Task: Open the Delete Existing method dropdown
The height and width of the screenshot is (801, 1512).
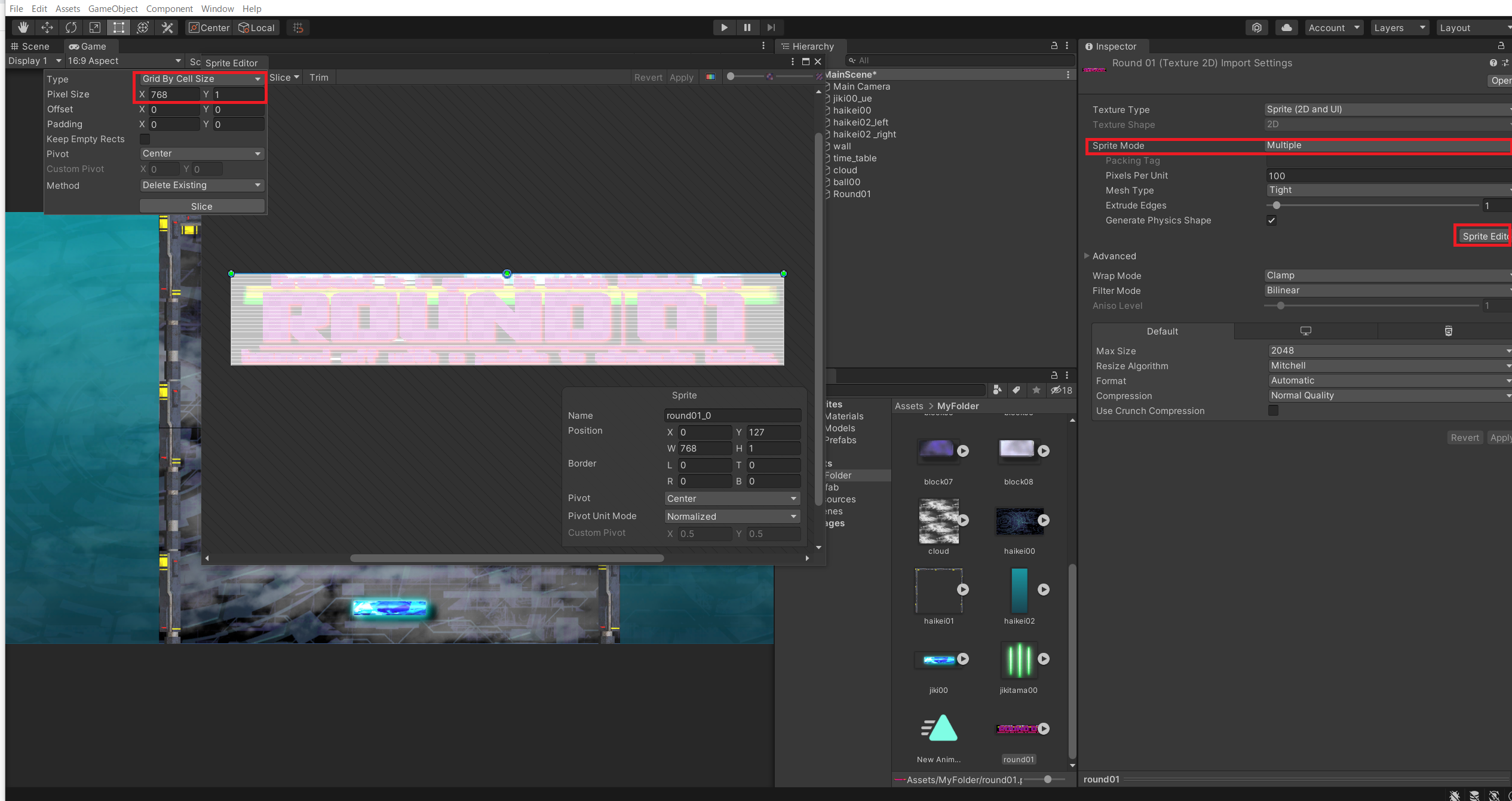Action: tap(201, 185)
